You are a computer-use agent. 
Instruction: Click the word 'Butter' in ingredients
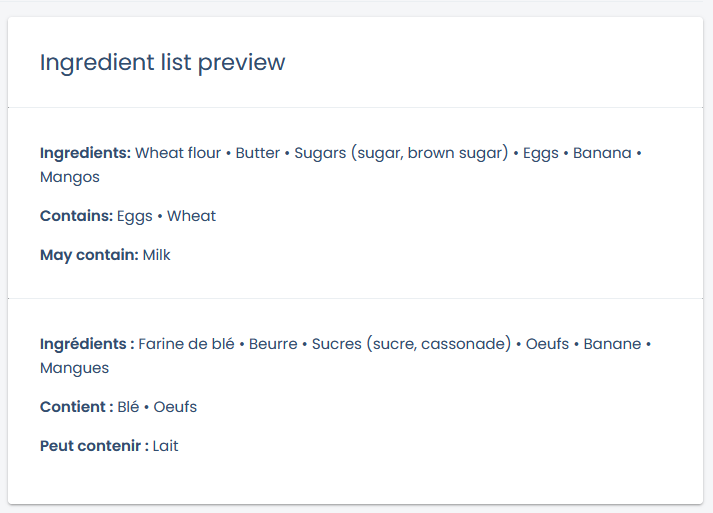tap(257, 153)
